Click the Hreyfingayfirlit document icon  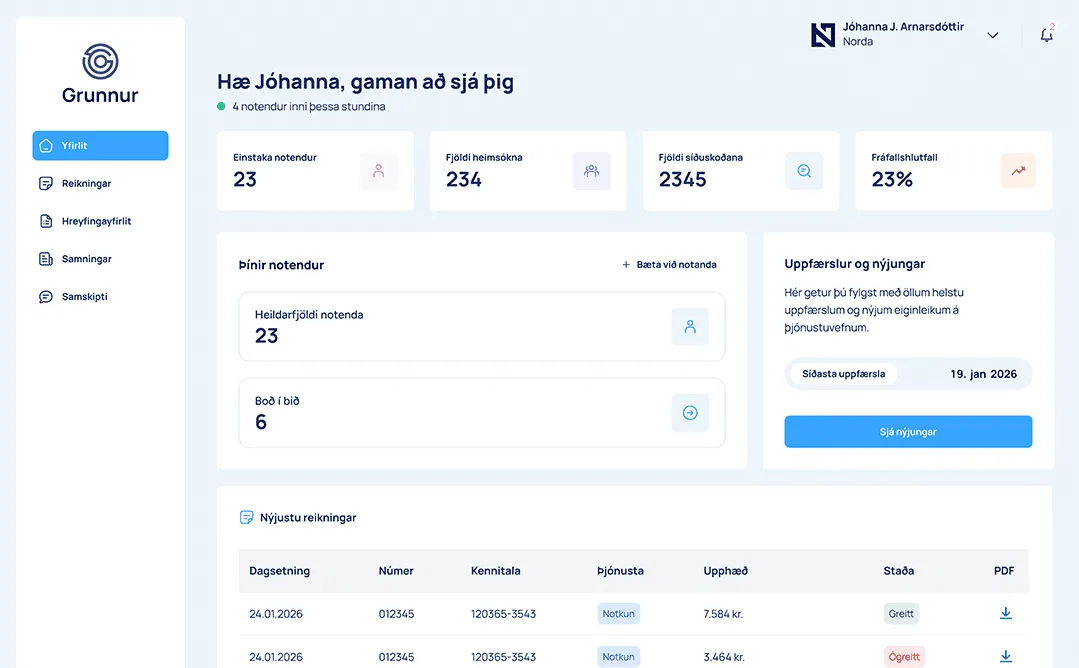point(46,221)
